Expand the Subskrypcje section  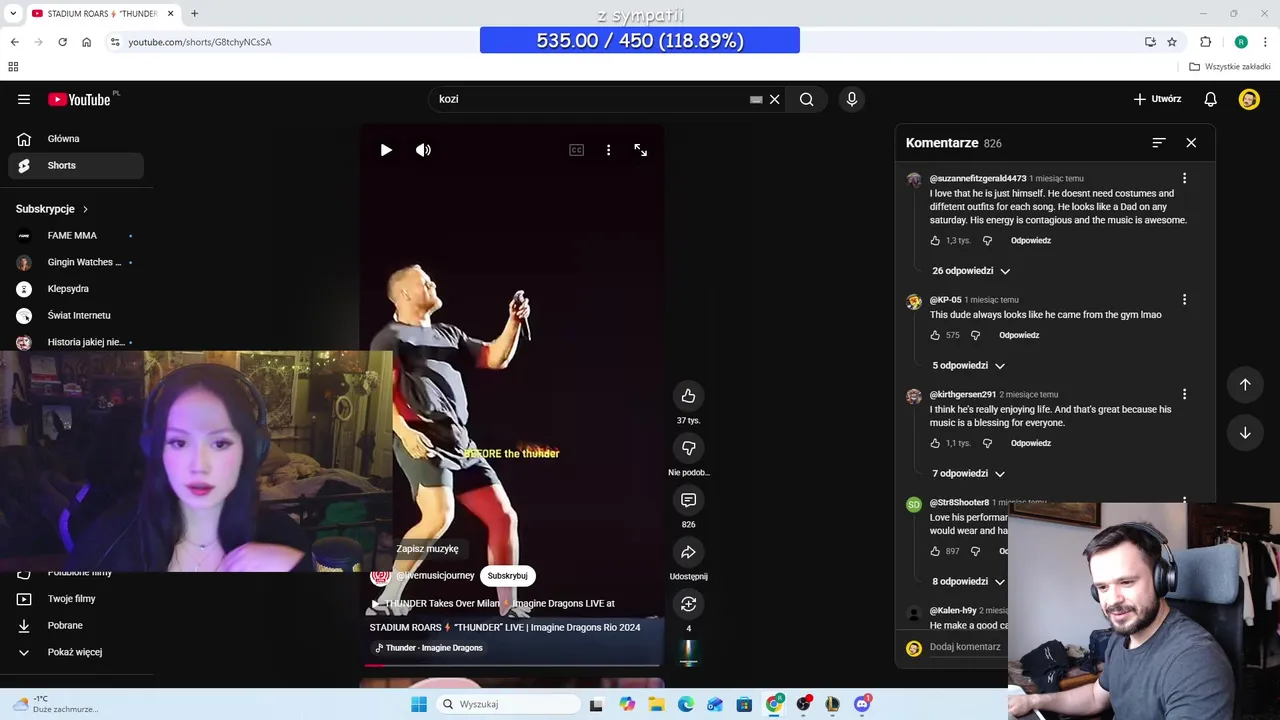(52, 209)
